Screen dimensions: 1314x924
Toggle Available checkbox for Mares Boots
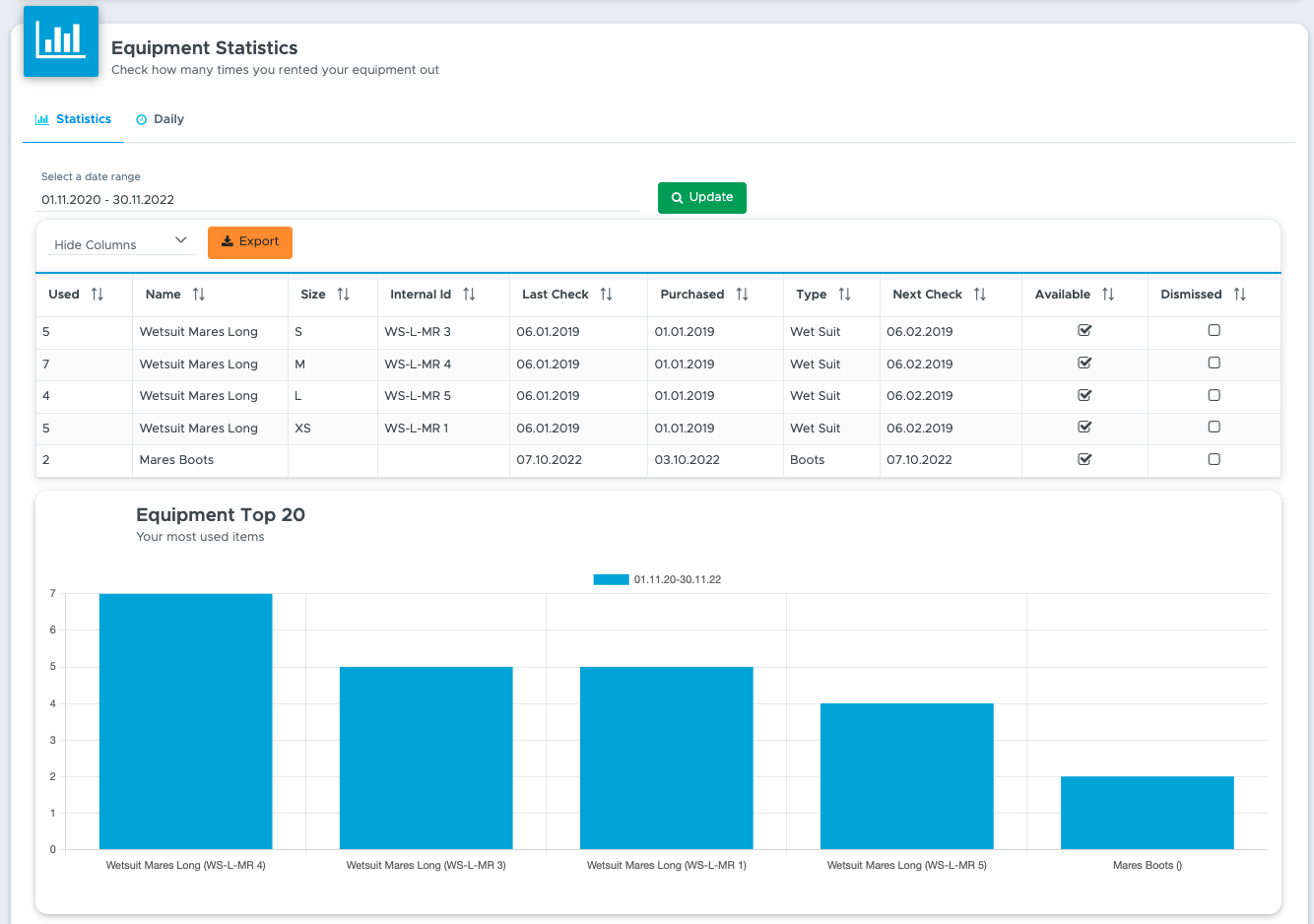[x=1084, y=459]
